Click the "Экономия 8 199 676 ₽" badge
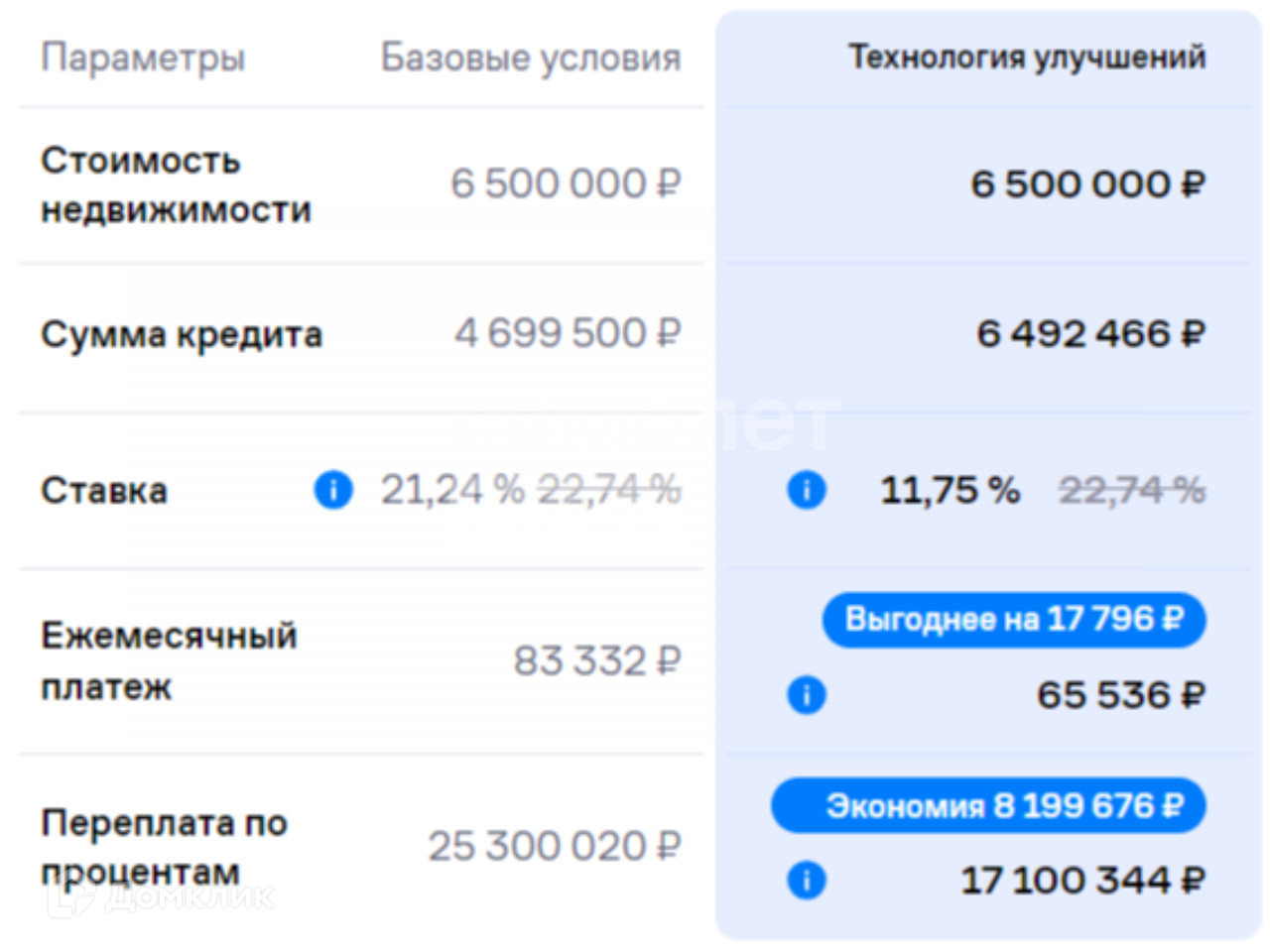Screen dimensions: 1270x952 point(988,806)
